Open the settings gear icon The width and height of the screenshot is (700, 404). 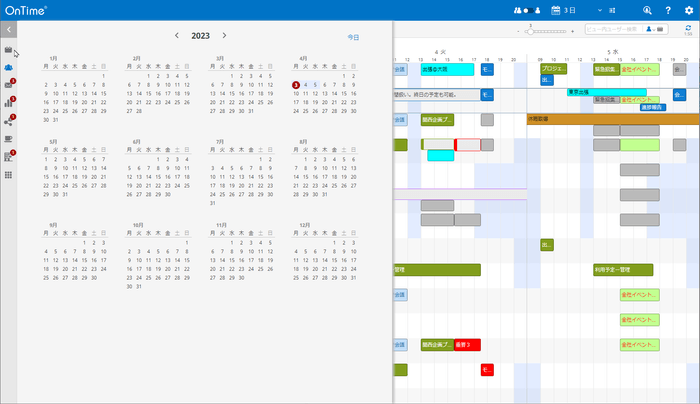687,10
